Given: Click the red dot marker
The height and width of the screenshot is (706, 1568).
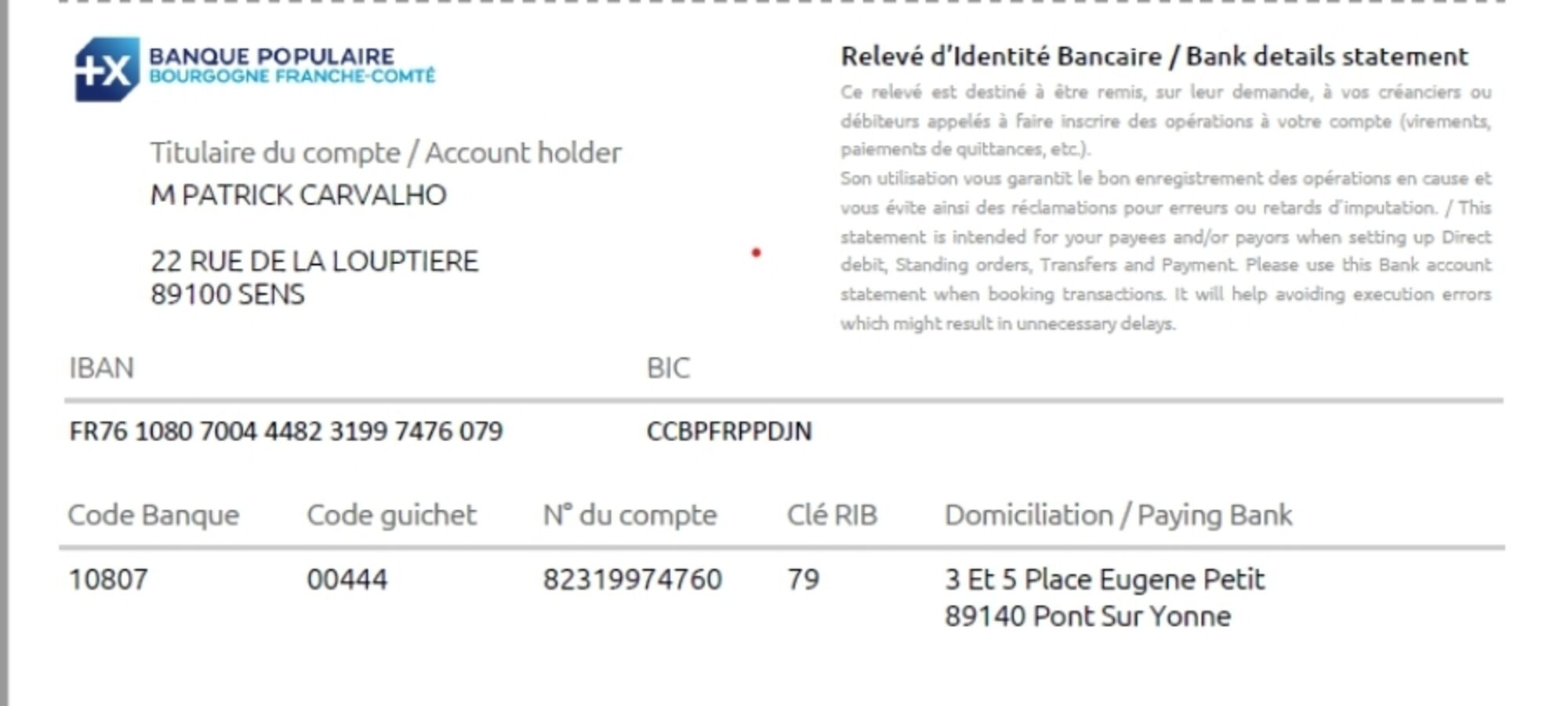Looking at the screenshot, I should click(x=756, y=252).
